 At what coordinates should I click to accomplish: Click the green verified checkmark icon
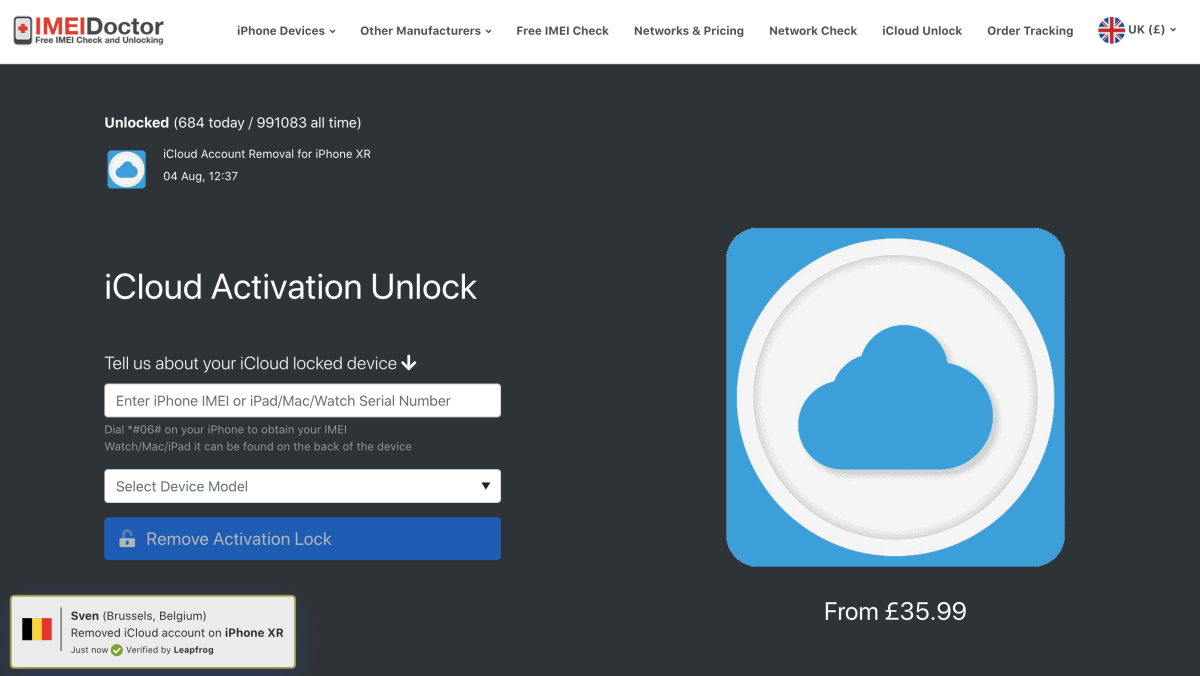(117, 650)
